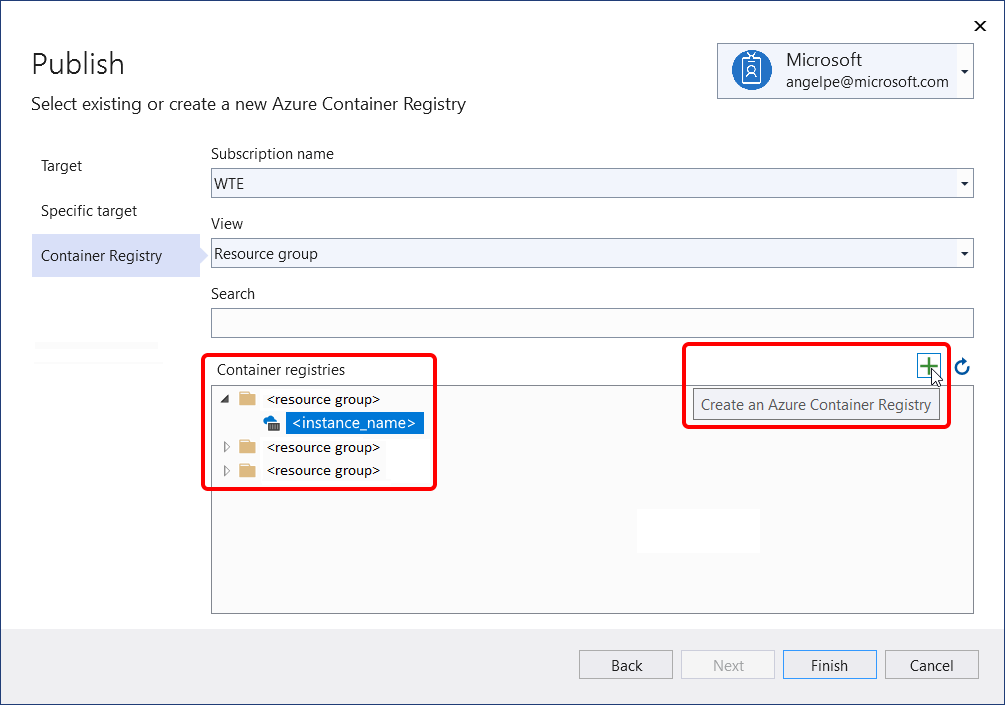Open the View dropdown set to Resource group
This screenshot has height=705, width=1005.
click(x=963, y=253)
